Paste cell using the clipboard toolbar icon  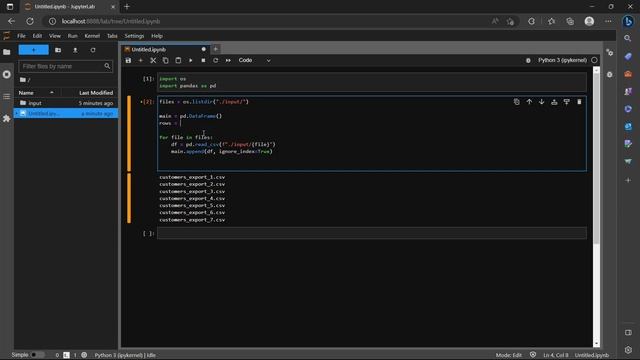(178, 60)
